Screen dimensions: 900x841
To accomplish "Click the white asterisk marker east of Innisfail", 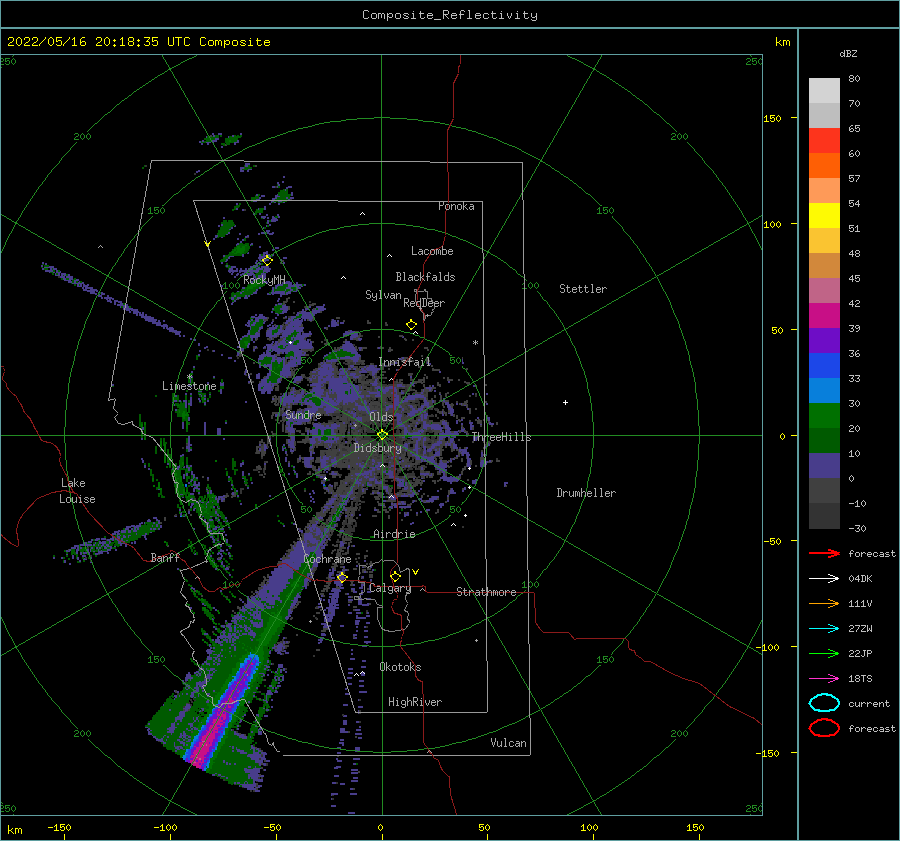I will (x=475, y=343).
